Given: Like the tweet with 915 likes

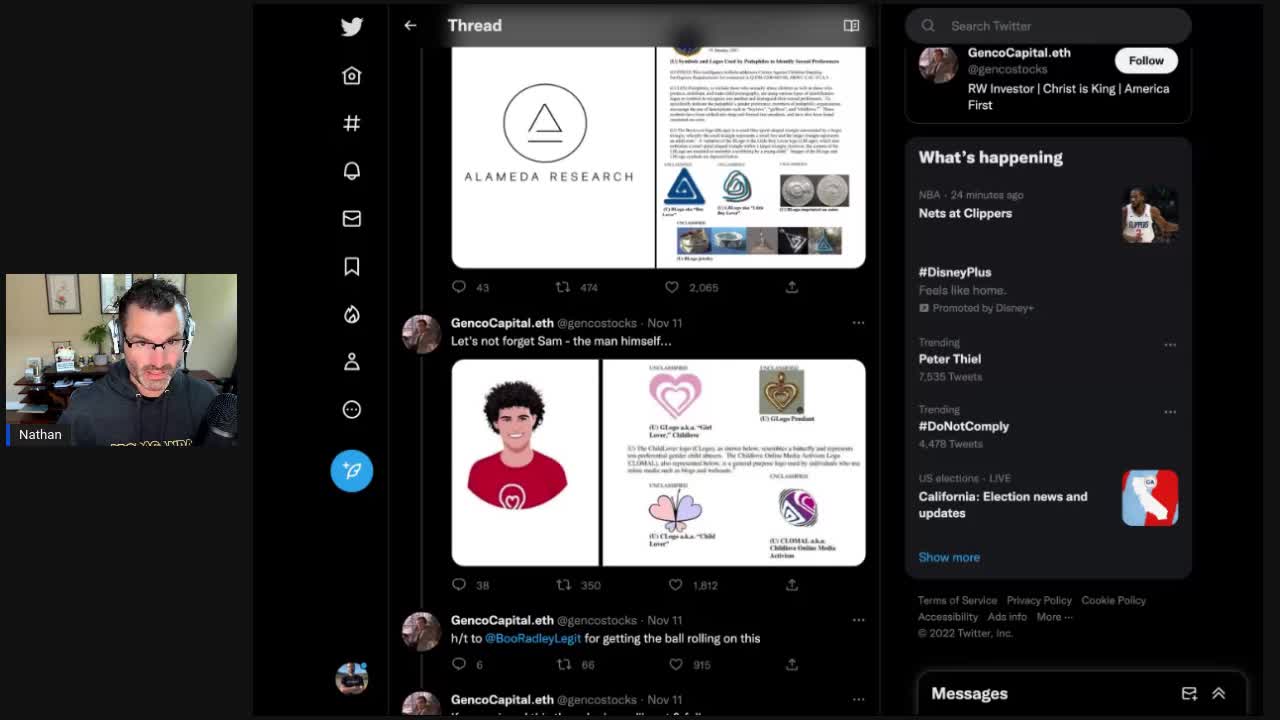Looking at the screenshot, I should coord(676,664).
